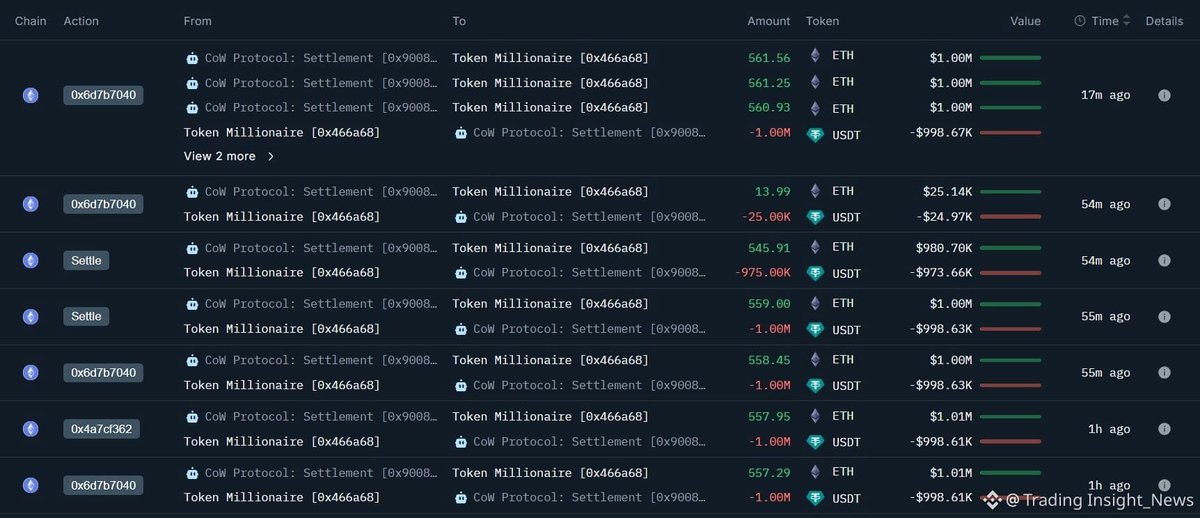This screenshot has width=1200, height=518.
Task: Open CoW Protocol: Settlement sender of 561.56 ETH
Action: [321, 58]
